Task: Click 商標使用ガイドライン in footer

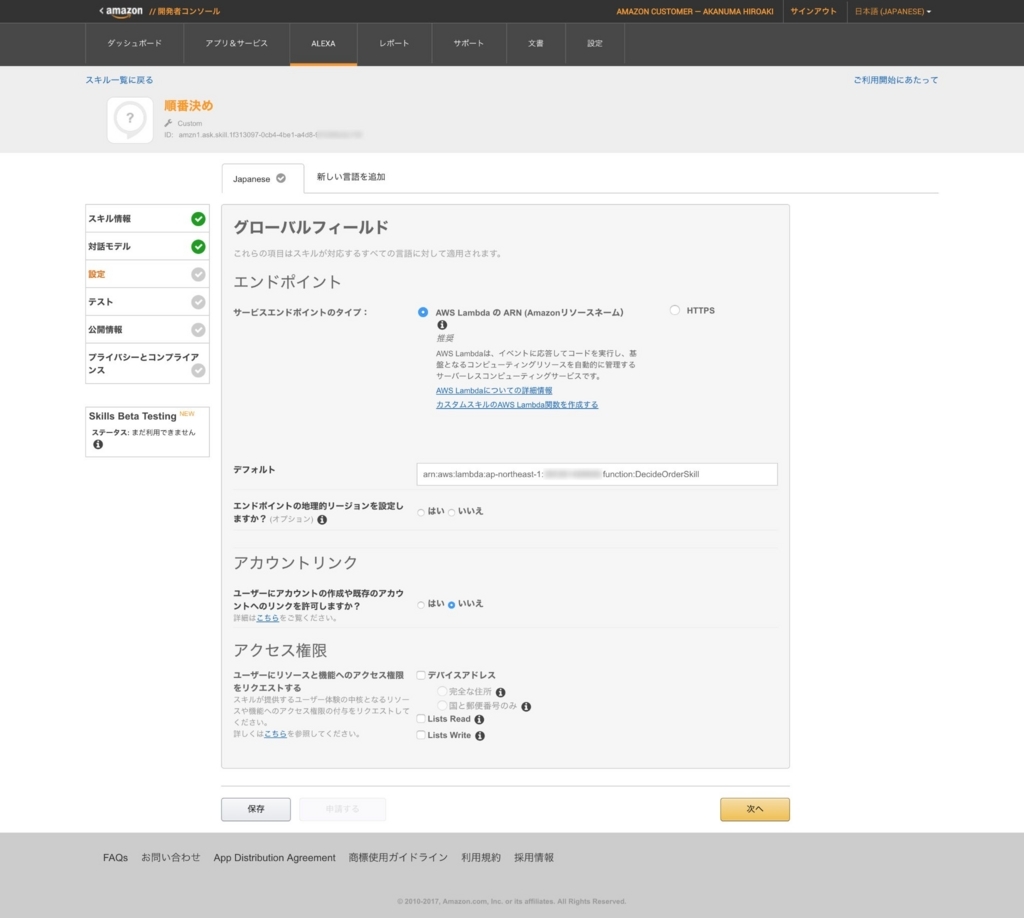Action: pos(398,858)
